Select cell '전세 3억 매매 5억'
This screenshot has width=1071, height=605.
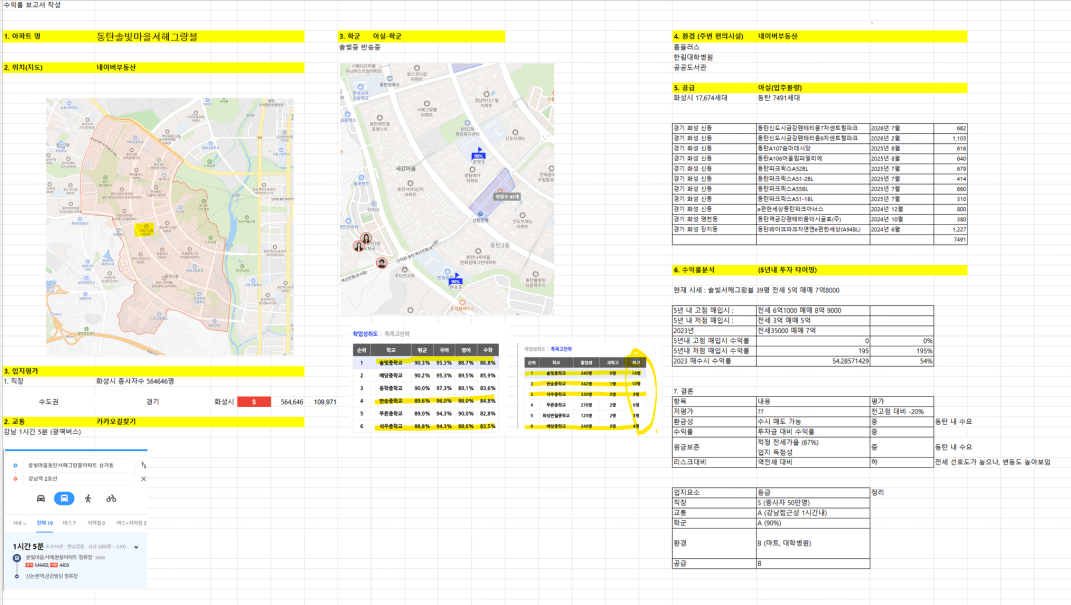point(813,320)
